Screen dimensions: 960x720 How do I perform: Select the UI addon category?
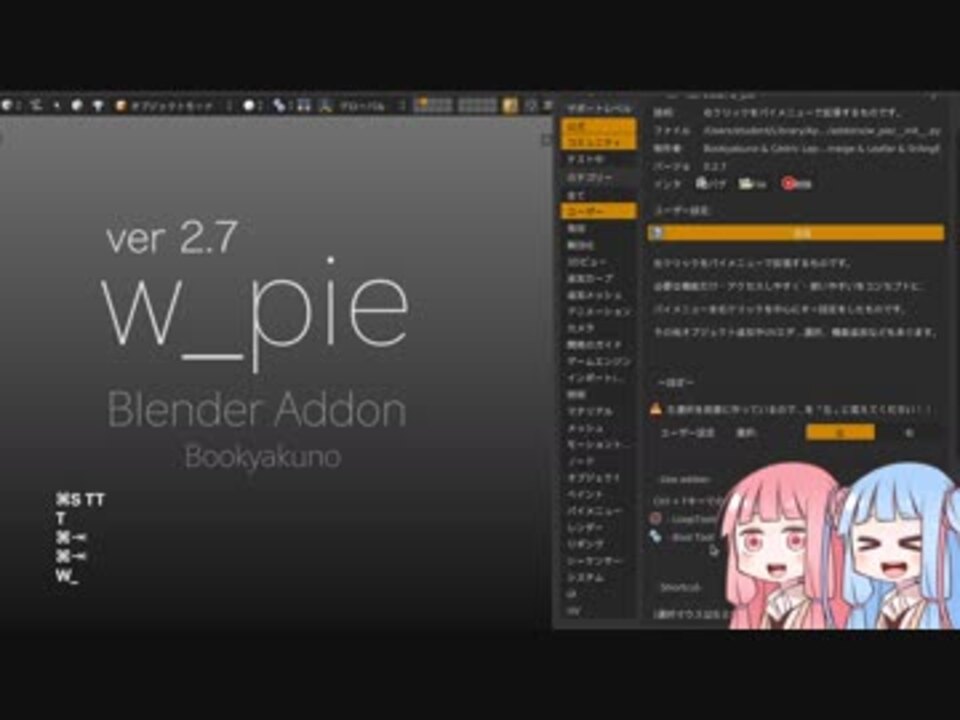[598, 594]
